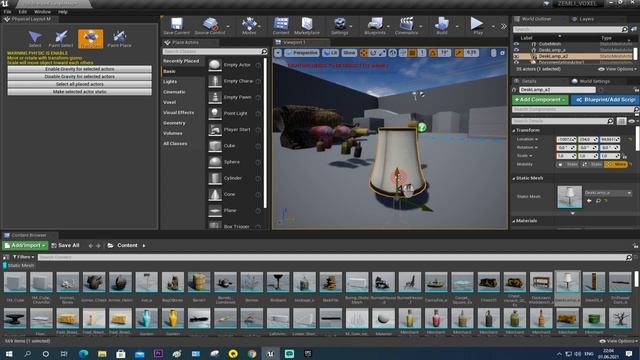Screen dimensions: 640x360
Task: Toggle grid snapping in viewport toolbar
Action: (x=413, y=53)
